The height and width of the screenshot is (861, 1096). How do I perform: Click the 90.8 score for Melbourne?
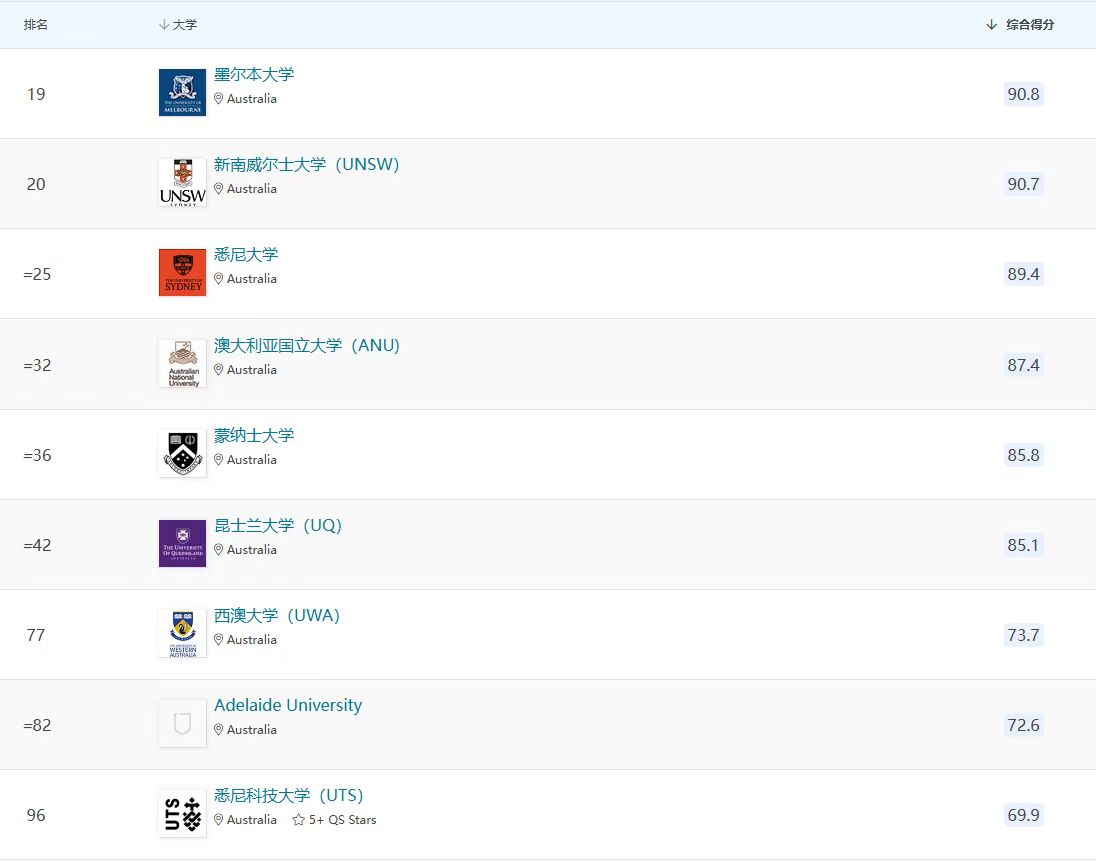[x=1023, y=94]
